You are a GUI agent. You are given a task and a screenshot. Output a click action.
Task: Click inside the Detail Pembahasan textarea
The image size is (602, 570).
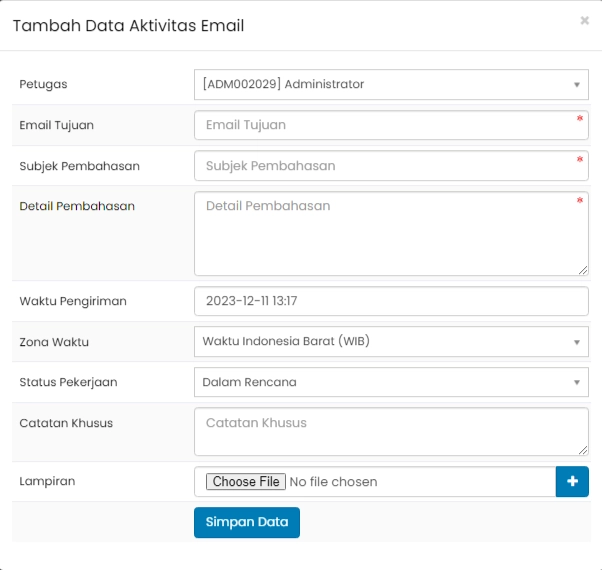click(391, 234)
